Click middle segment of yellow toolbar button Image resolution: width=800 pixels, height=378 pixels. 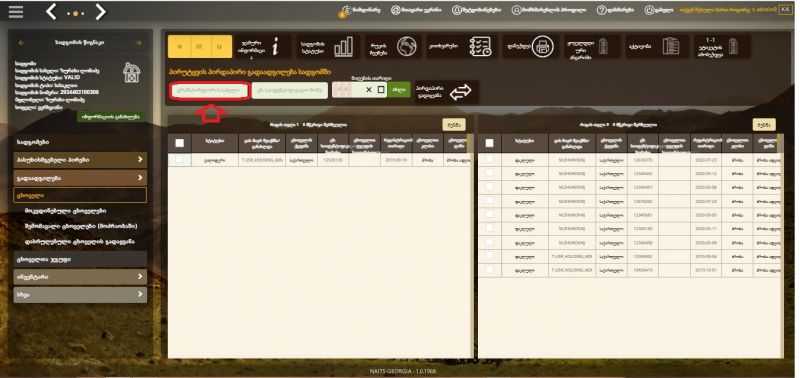(199, 47)
